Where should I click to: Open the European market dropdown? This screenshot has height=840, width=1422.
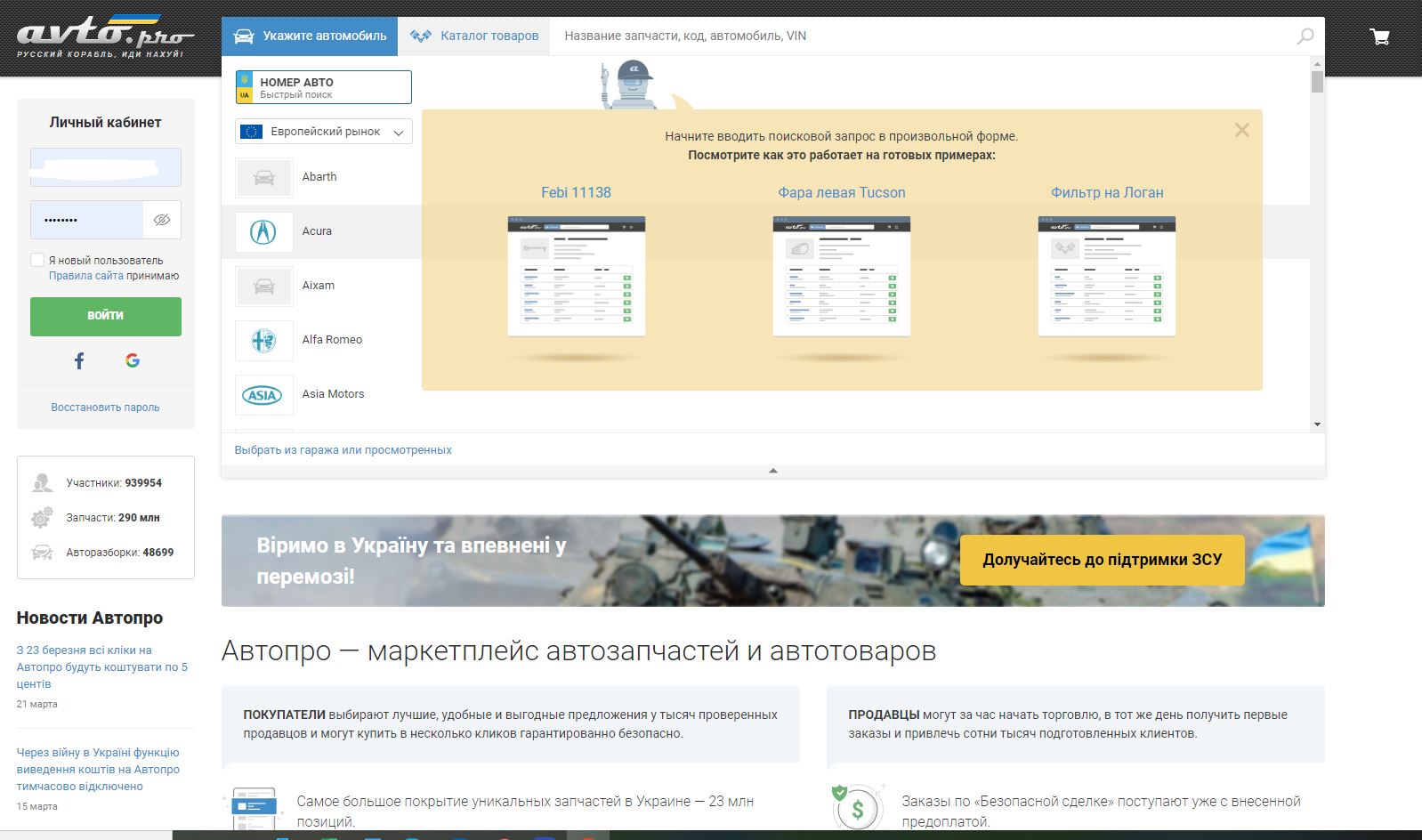pos(323,132)
